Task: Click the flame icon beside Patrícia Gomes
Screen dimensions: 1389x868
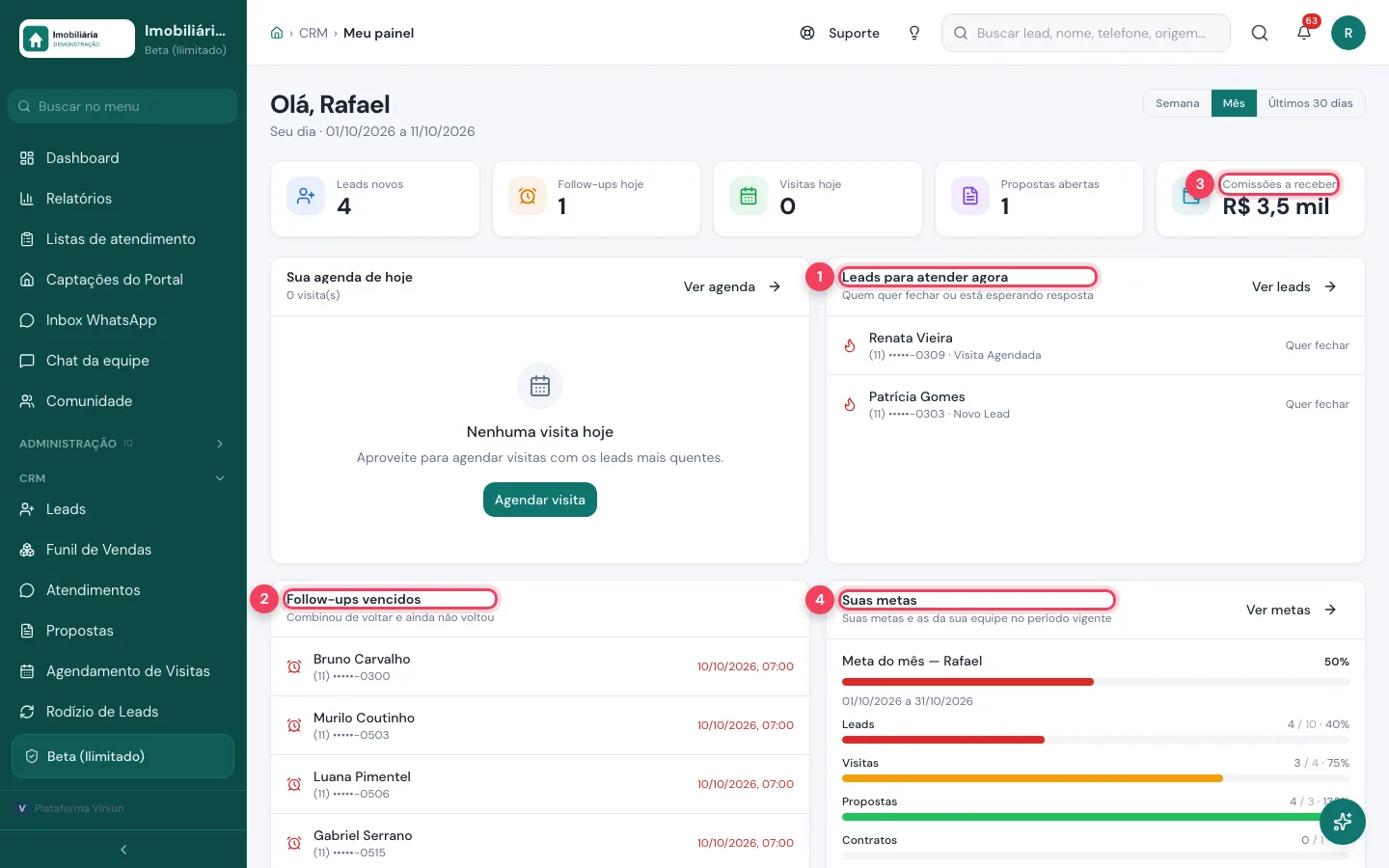Action: [x=850, y=404]
